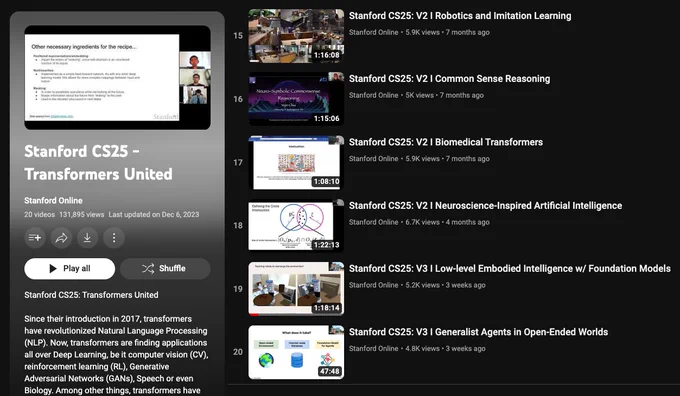Viewport: 680px width, 396px height.
Task: Click the 47:48 duration badge
Action: click(330, 371)
